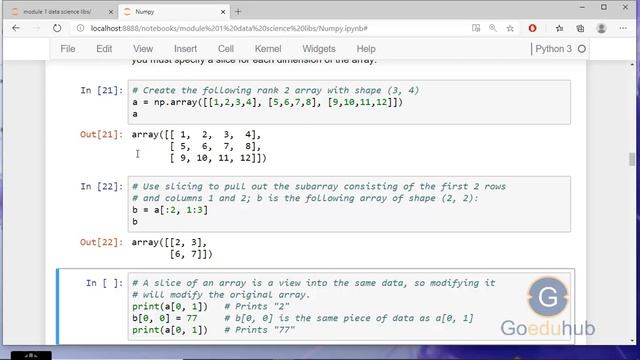Open the red Opera extension icon

(532, 28)
